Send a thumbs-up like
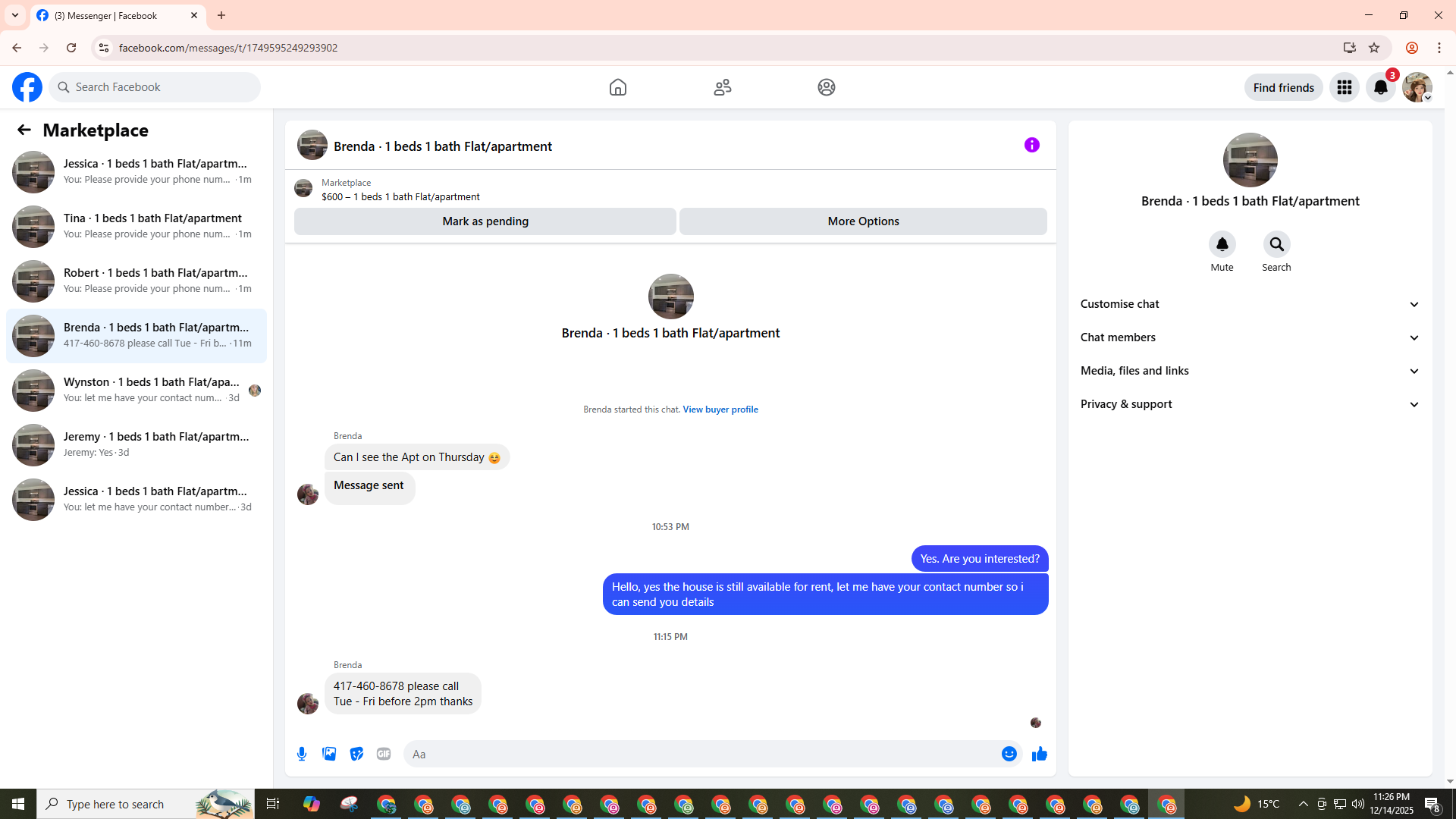Viewport: 1456px width, 819px height. tap(1039, 754)
